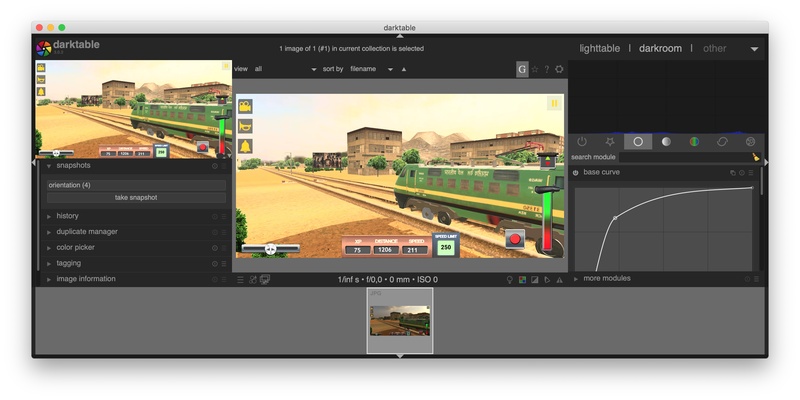Select the tone group half-shaded circle tab

(666, 142)
